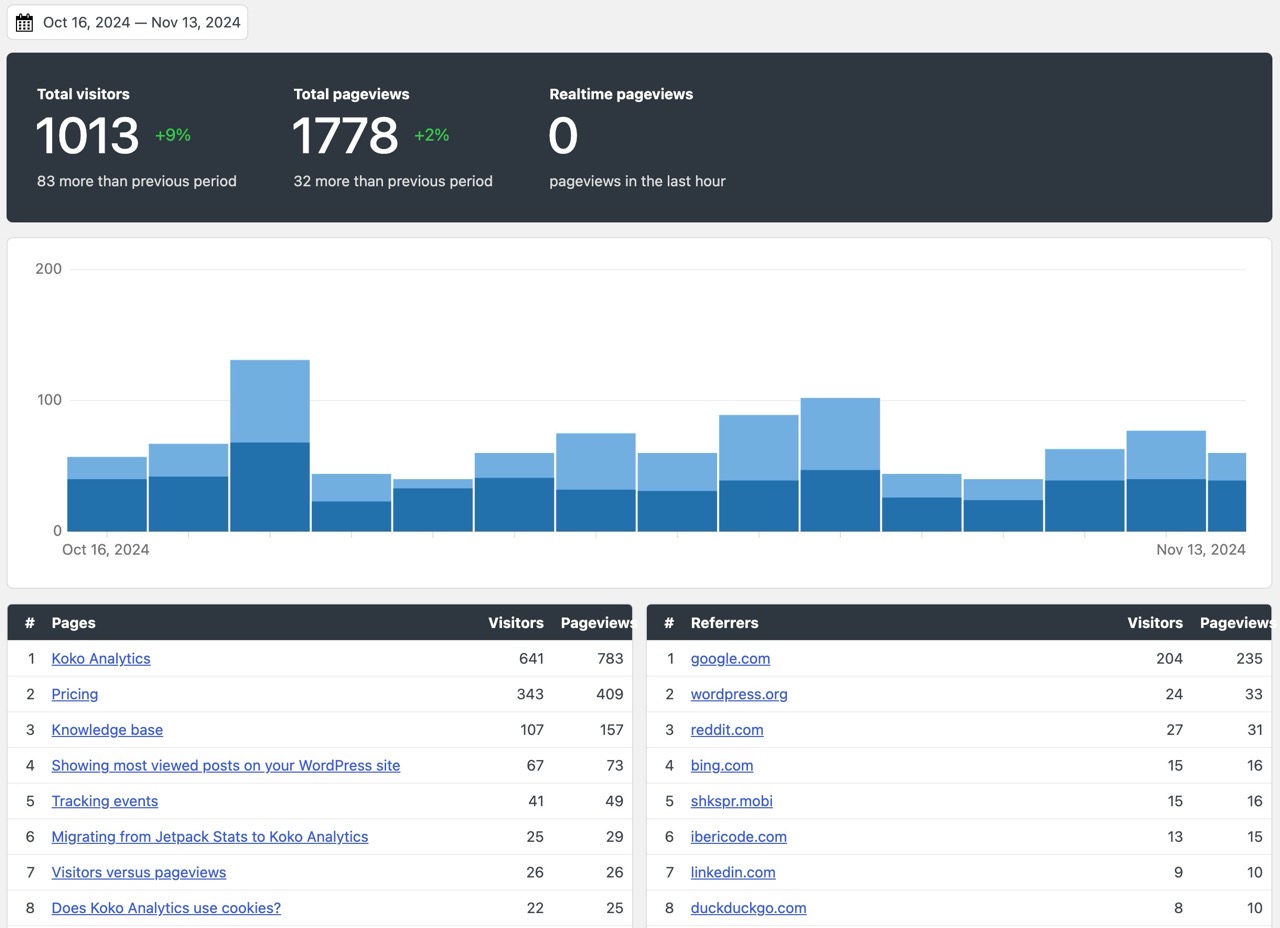The width and height of the screenshot is (1280, 928).
Task: Click the +2% pageviews change indicator
Action: (x=432, y=135)
